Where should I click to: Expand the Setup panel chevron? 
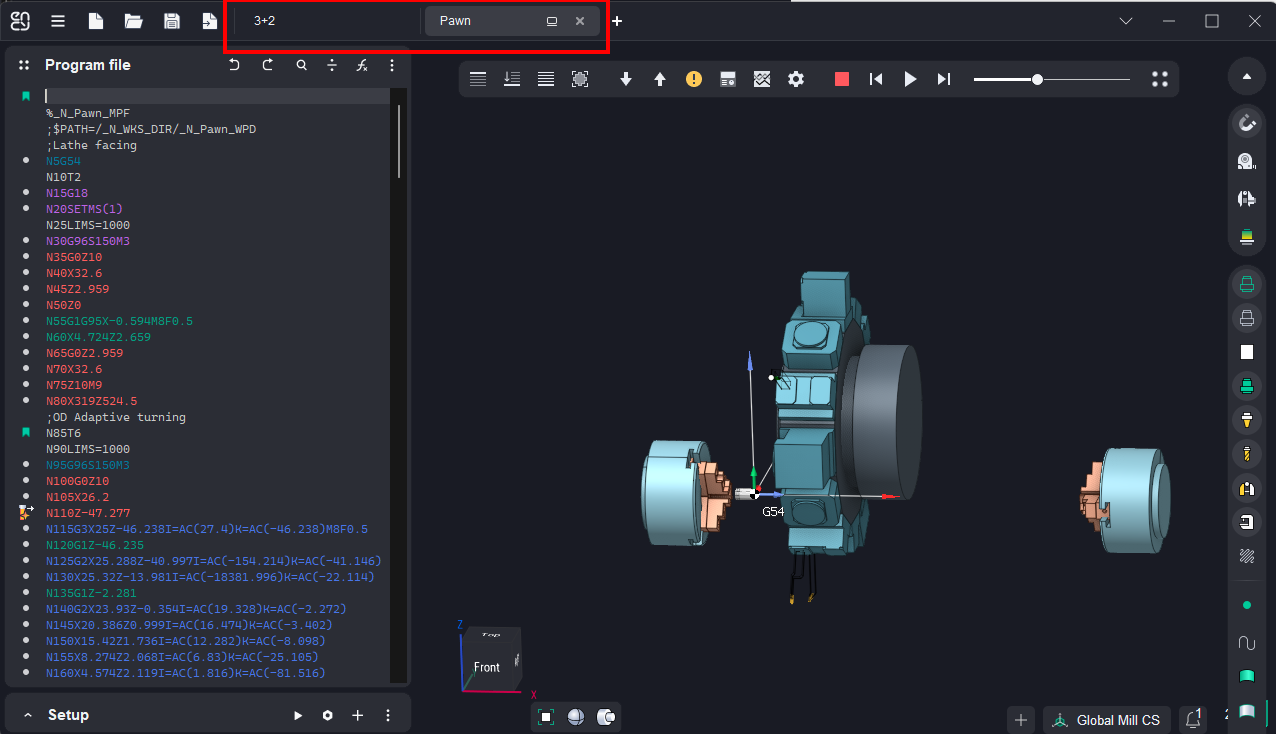(x=27, y=715)
